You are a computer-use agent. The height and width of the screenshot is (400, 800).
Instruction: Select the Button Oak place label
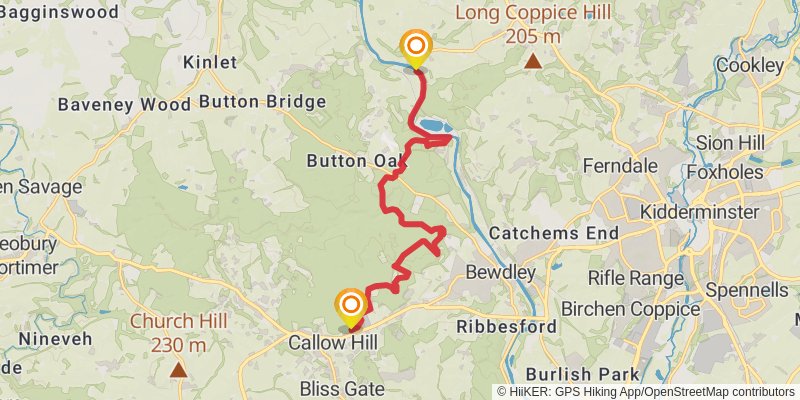click(x=357, y=161)
